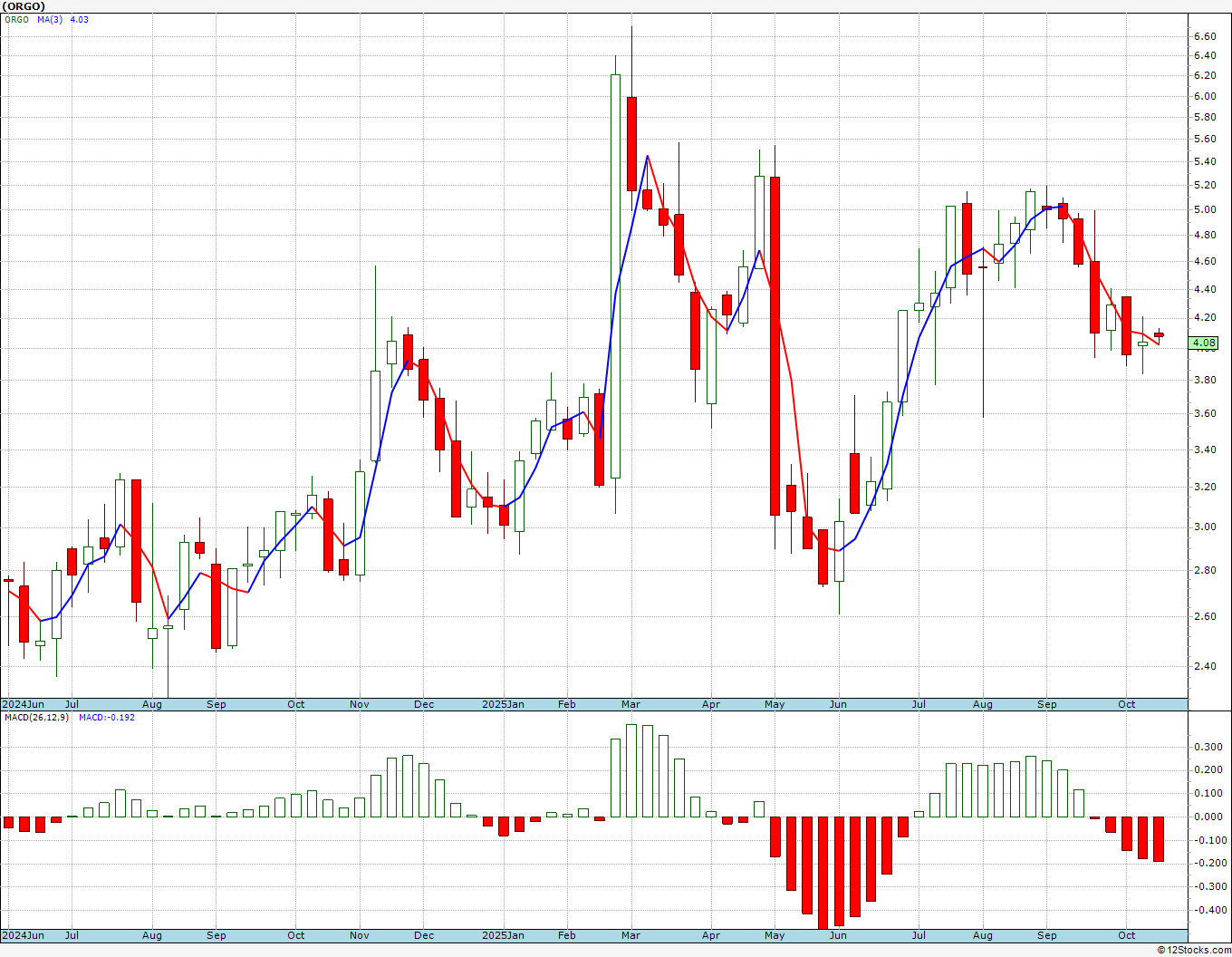Click the "4.80" price axis label
Image resolution: width=1232 pixels, height=957 pixels.
pos(1205,235)
